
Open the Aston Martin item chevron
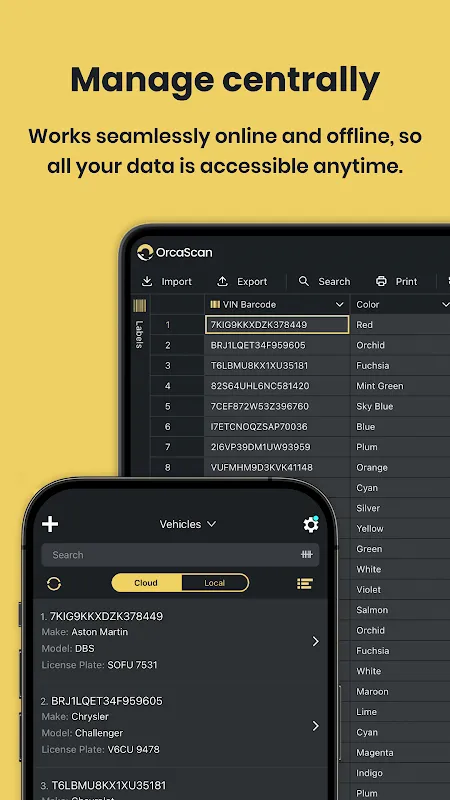[x=316, y=641]
